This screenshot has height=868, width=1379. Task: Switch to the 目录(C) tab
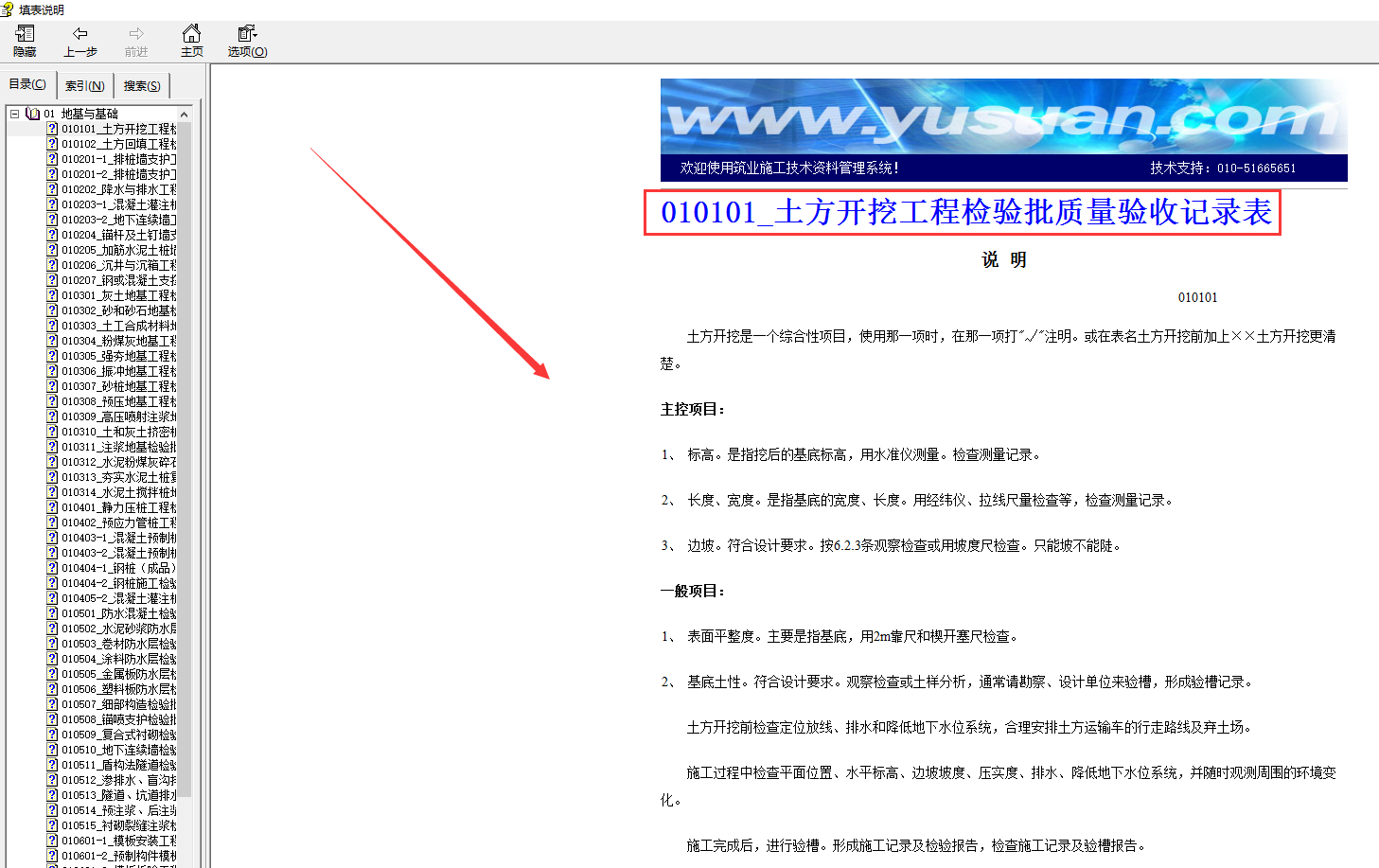(x=27, y=84)
